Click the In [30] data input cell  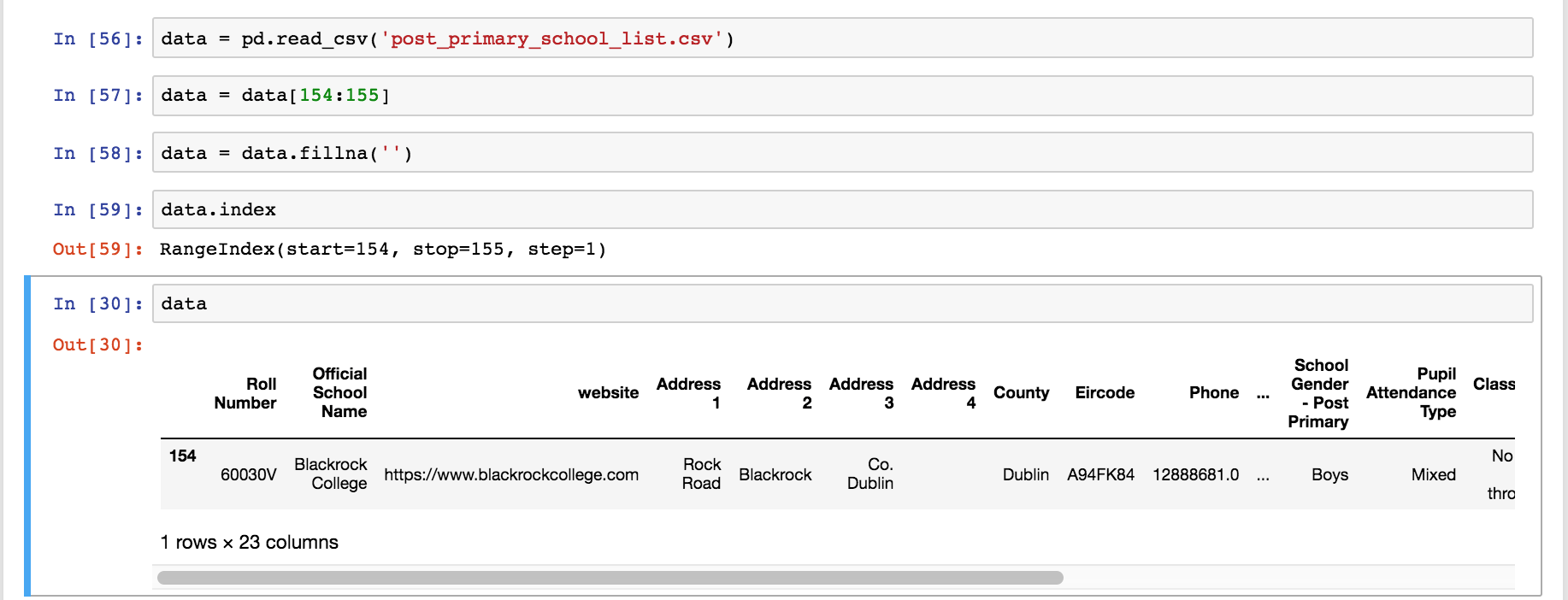pos(841,303)
